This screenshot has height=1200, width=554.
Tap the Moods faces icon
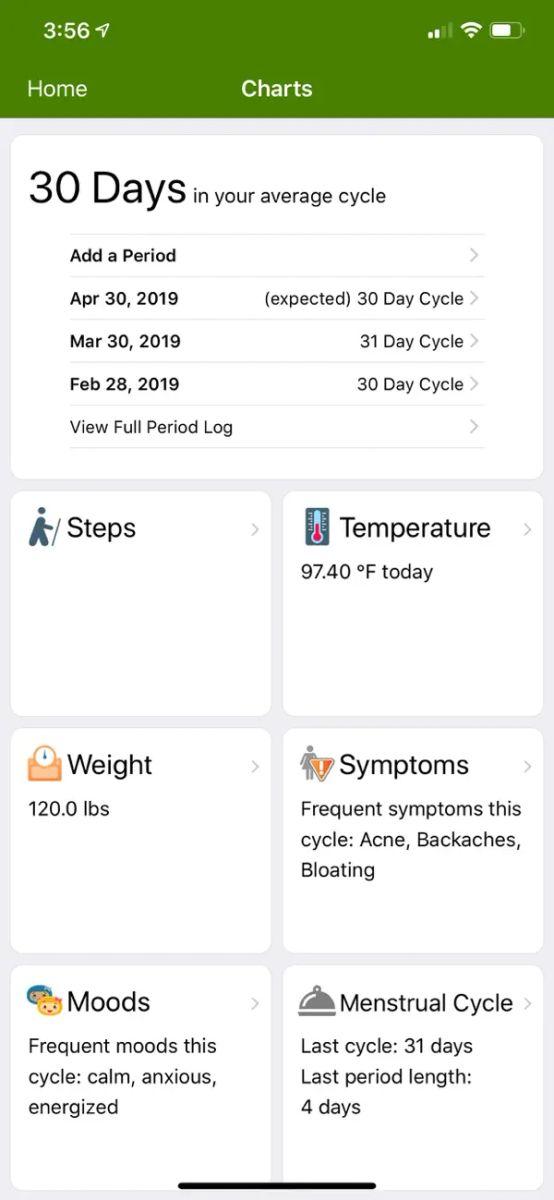[x=45, y=1001]
